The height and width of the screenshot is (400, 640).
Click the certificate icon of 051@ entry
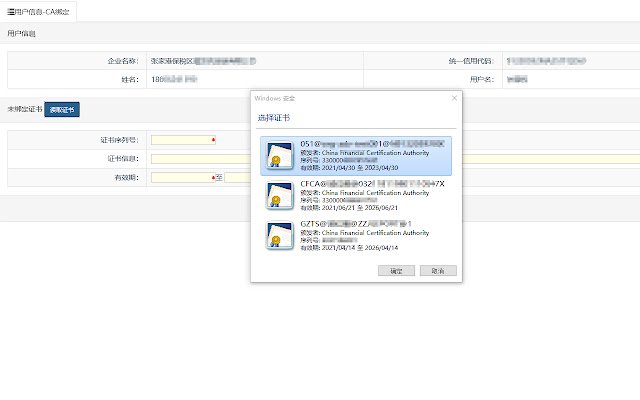(280, 156)
